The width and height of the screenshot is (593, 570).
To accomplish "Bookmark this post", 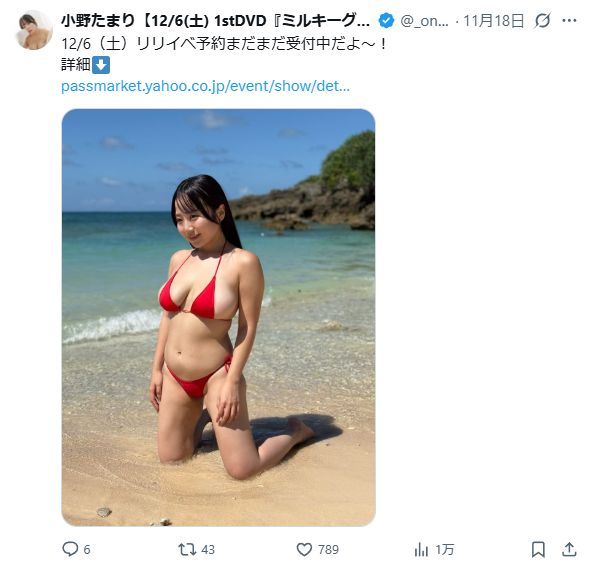I will point(538,549).
